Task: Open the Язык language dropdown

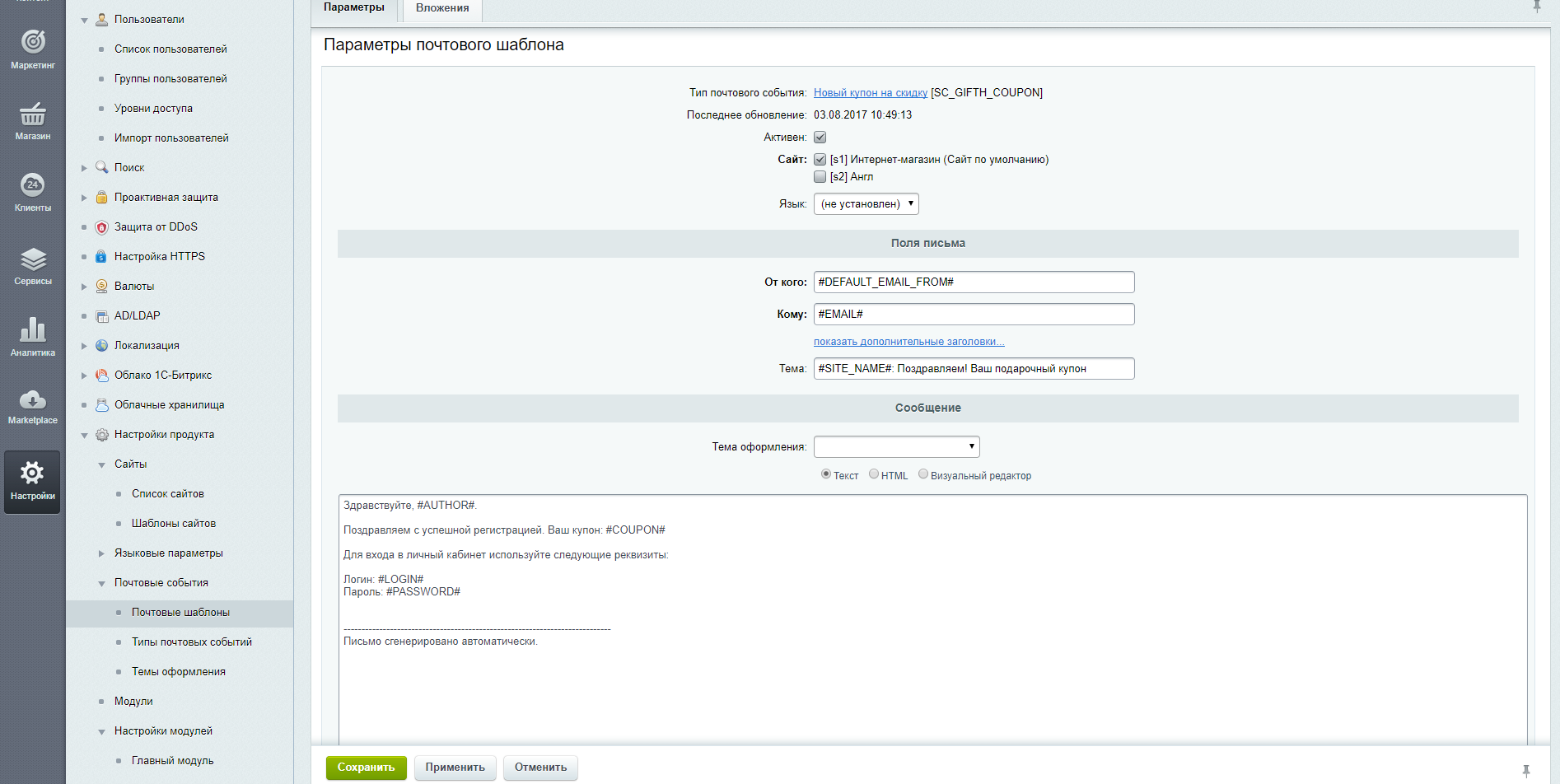Action: pyautogui.click(x=866, y=204)
